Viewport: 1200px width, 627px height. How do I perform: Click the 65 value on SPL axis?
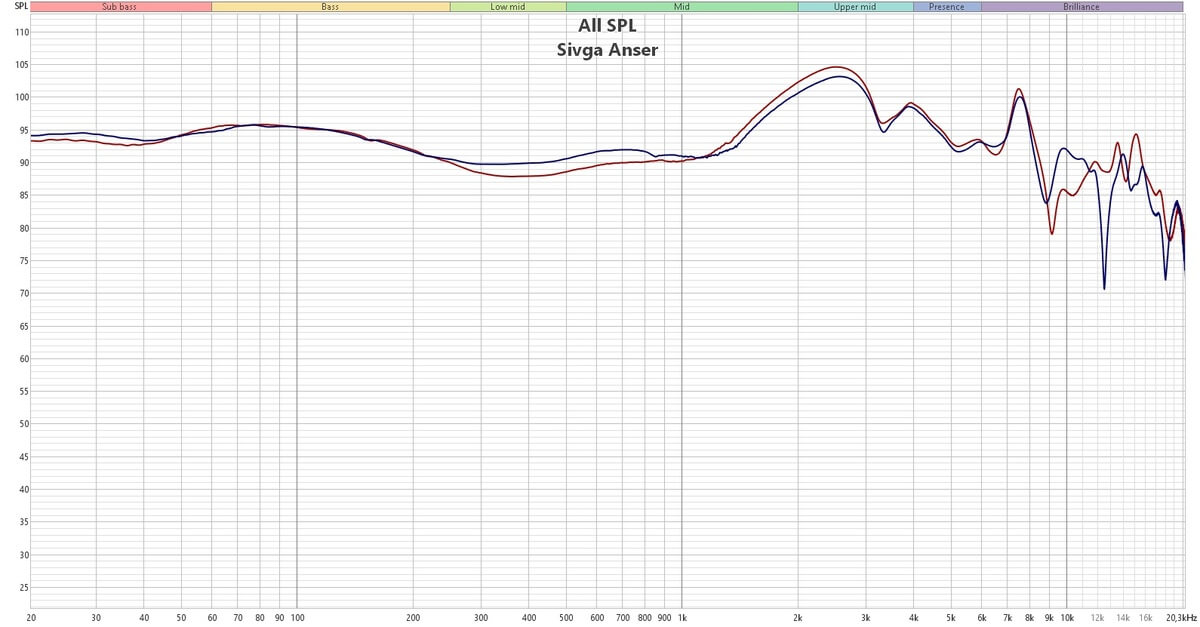tap(24, 326)
